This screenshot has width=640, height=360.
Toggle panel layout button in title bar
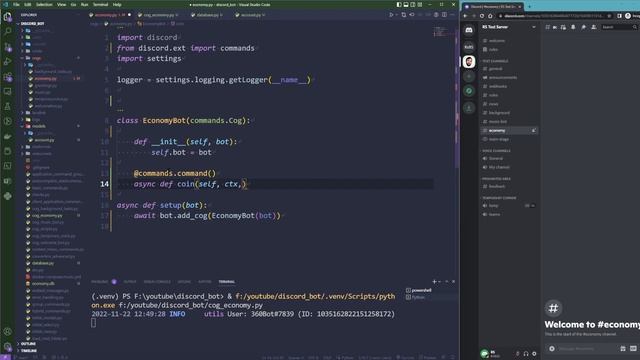point(406,4)
